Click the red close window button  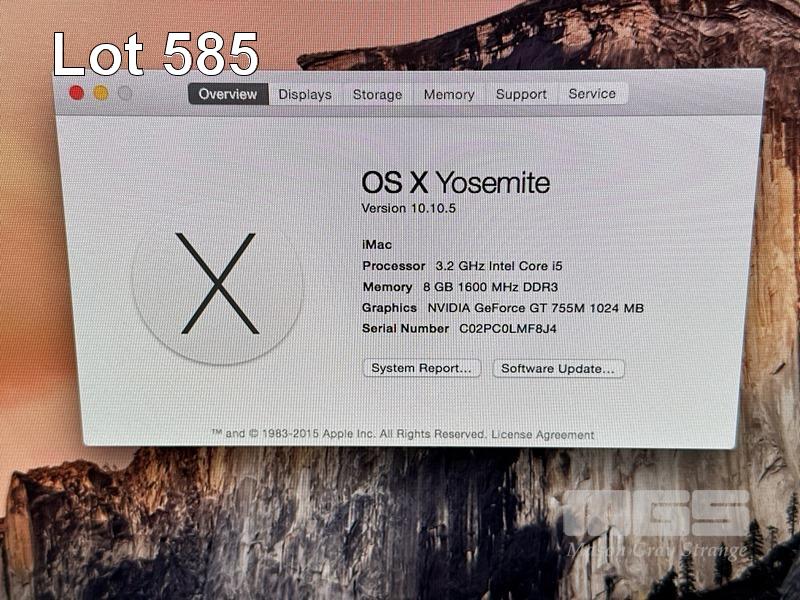click(x=76, y=93)
